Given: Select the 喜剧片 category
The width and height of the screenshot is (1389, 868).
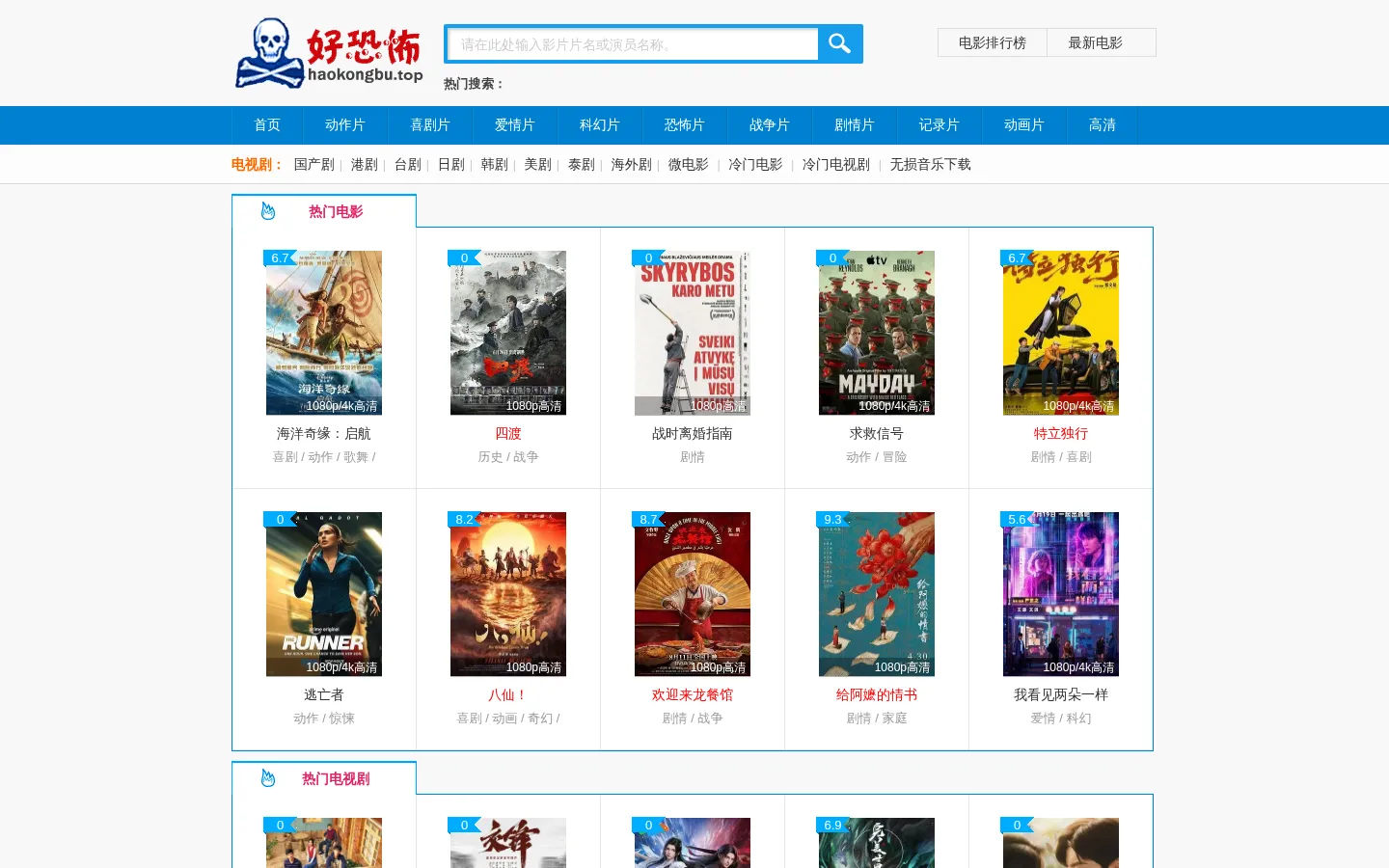Looking at the screenshot, I should point(430,125).
